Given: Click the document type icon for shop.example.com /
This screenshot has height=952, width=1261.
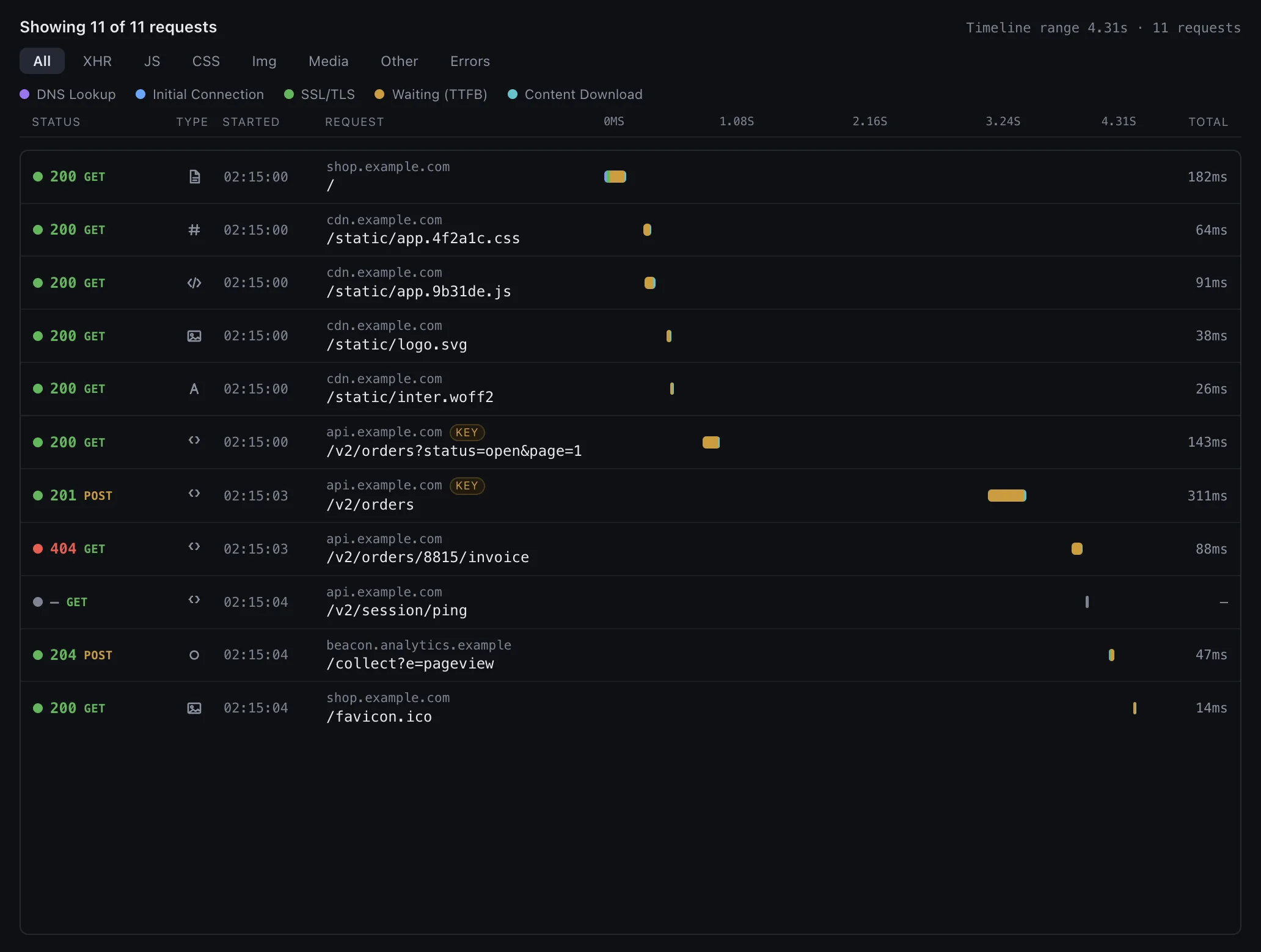Looking at the screenshot, I should pos(194,177).
